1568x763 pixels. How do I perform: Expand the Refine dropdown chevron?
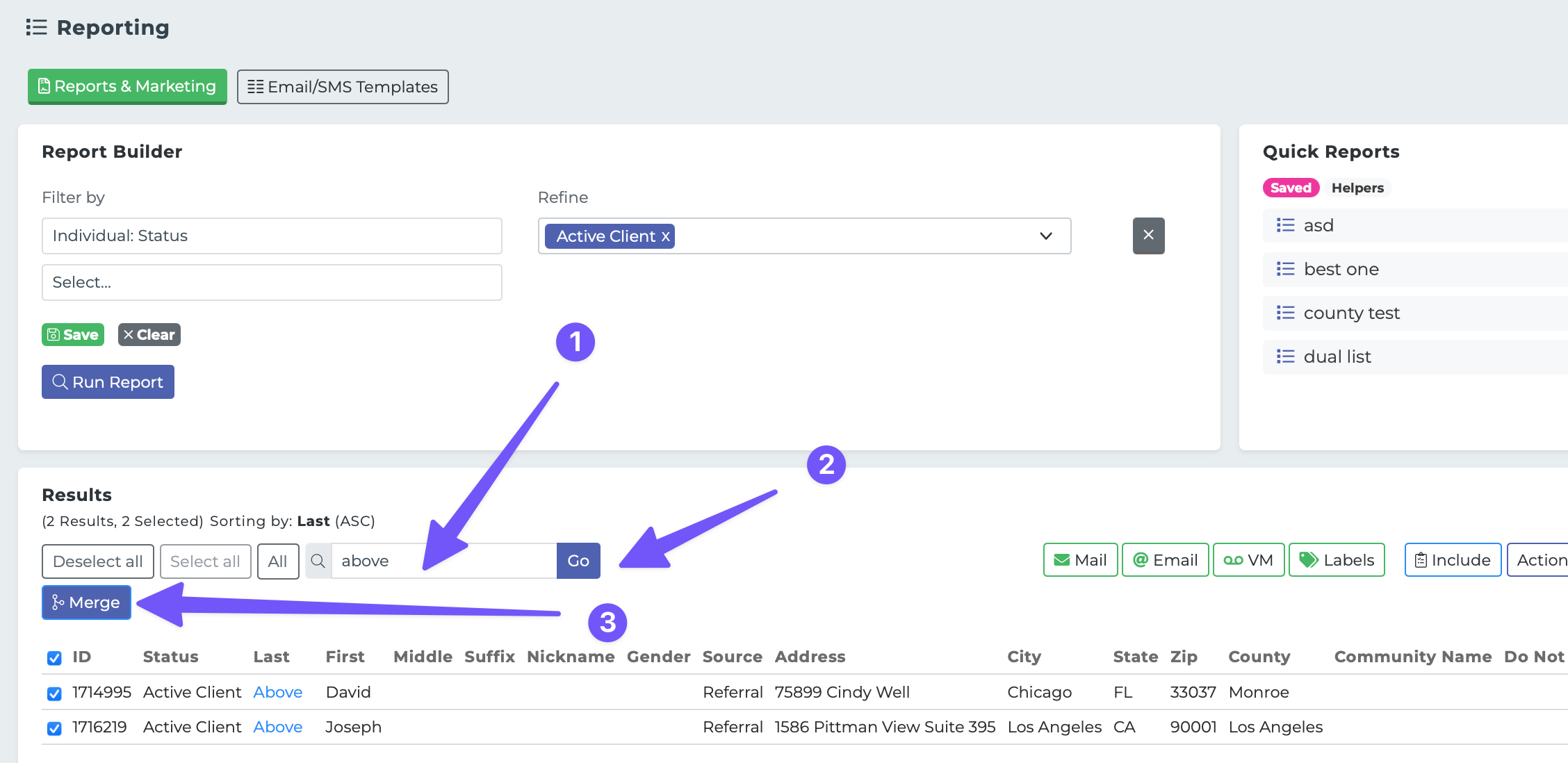pos(1045,236)
